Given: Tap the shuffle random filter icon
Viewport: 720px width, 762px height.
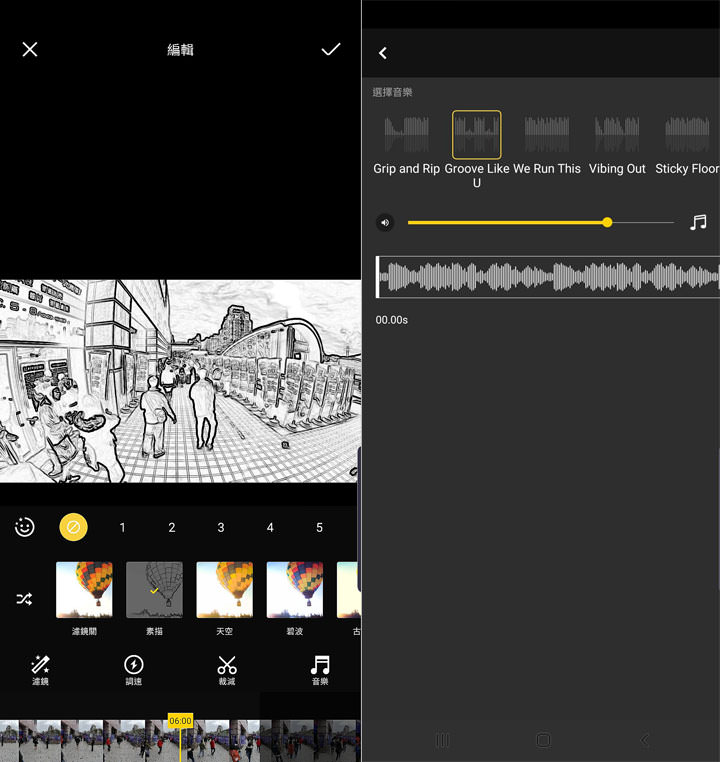Looking at the screenshot, I should point(24,599).
